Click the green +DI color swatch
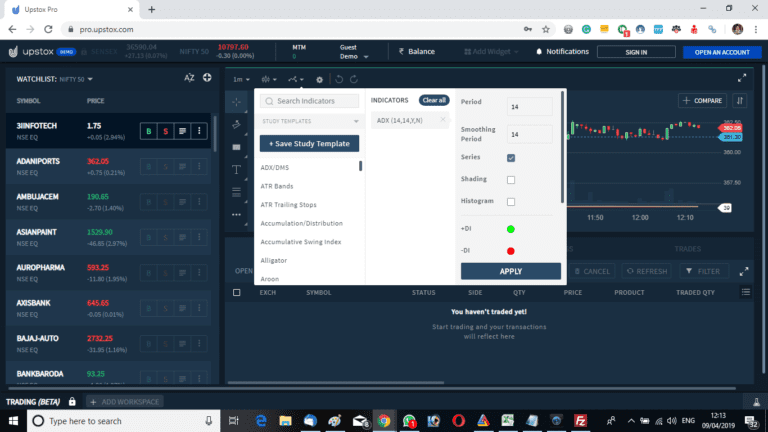768x432 pixels. point(511,229)
